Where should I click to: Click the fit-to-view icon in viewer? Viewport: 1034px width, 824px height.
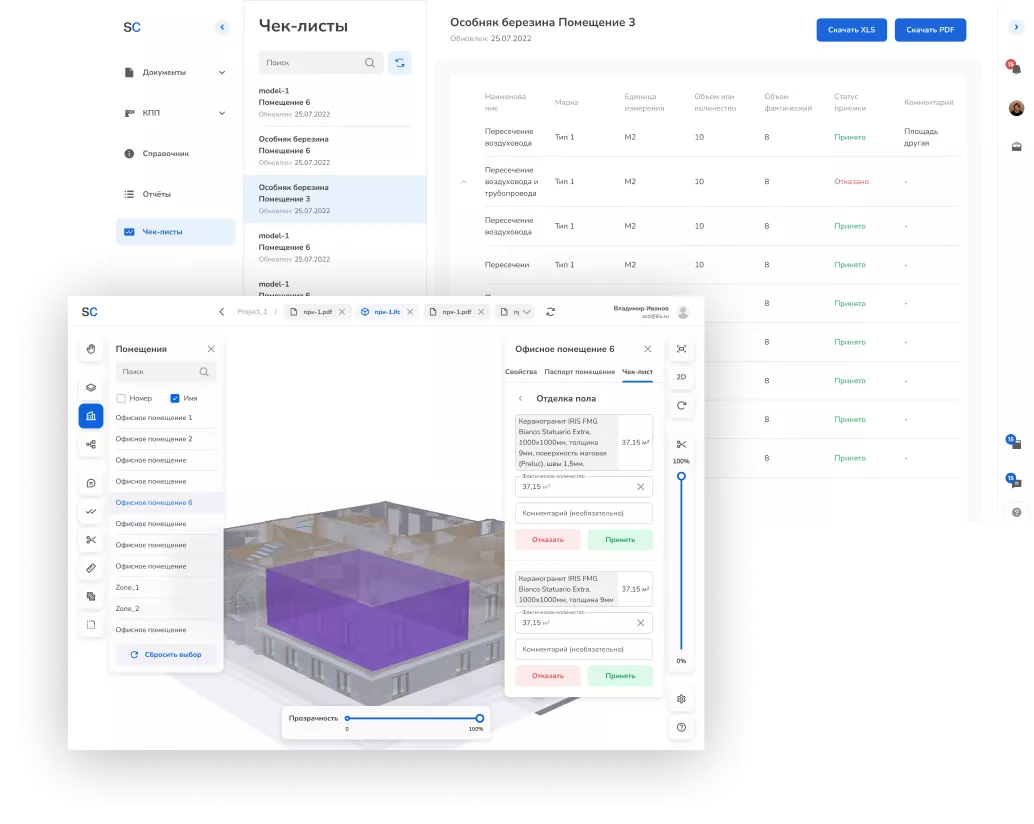click(681, 349)
